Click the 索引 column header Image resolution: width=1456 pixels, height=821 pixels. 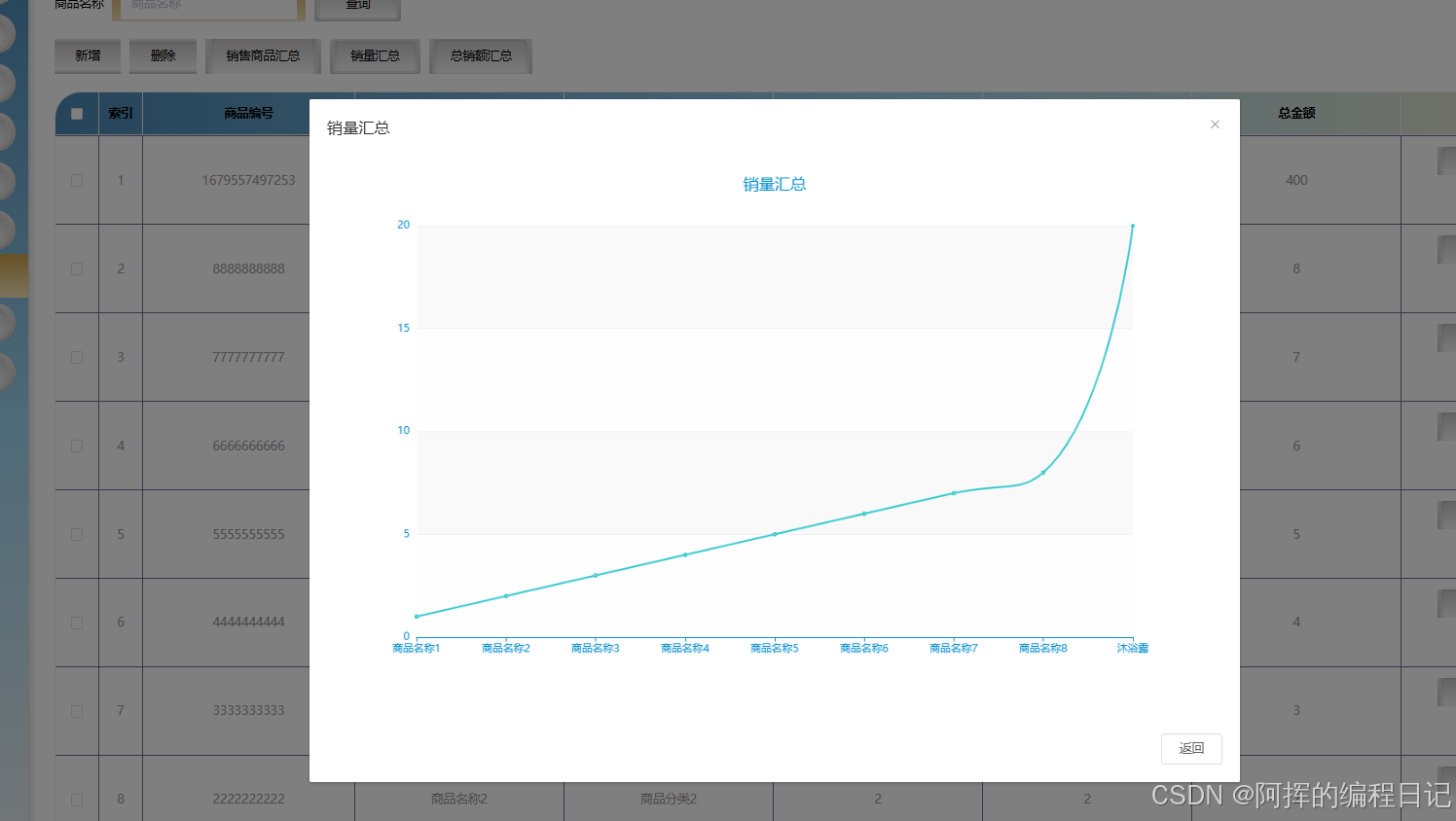point(121,114)
